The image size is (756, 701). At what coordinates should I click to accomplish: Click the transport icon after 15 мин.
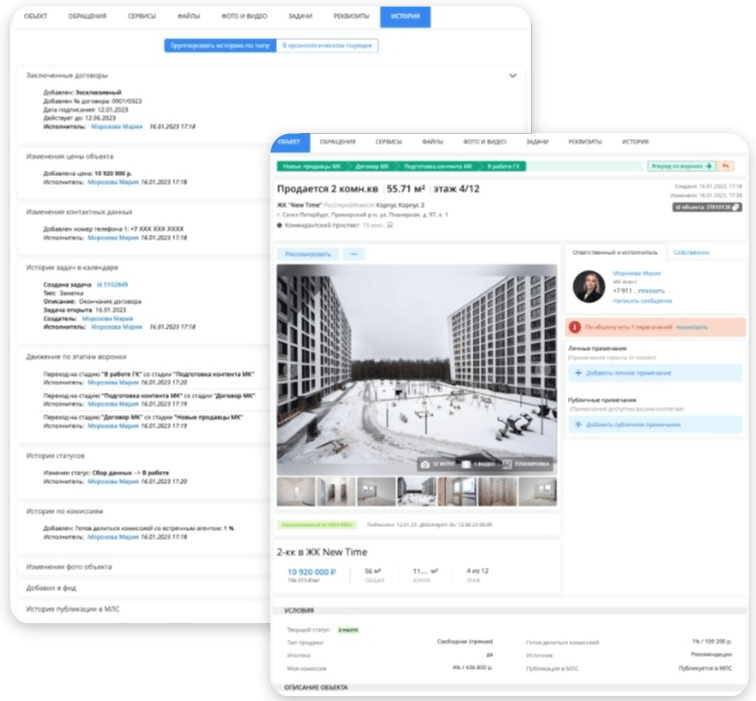click(x=390, y=225)
